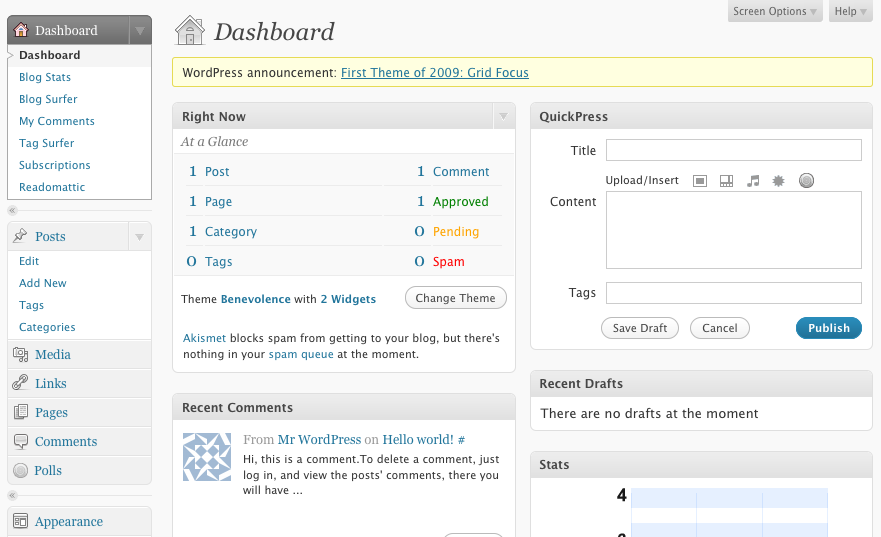Click the Pages icon in sidebar
881x537 pixels.
(20, 412)
